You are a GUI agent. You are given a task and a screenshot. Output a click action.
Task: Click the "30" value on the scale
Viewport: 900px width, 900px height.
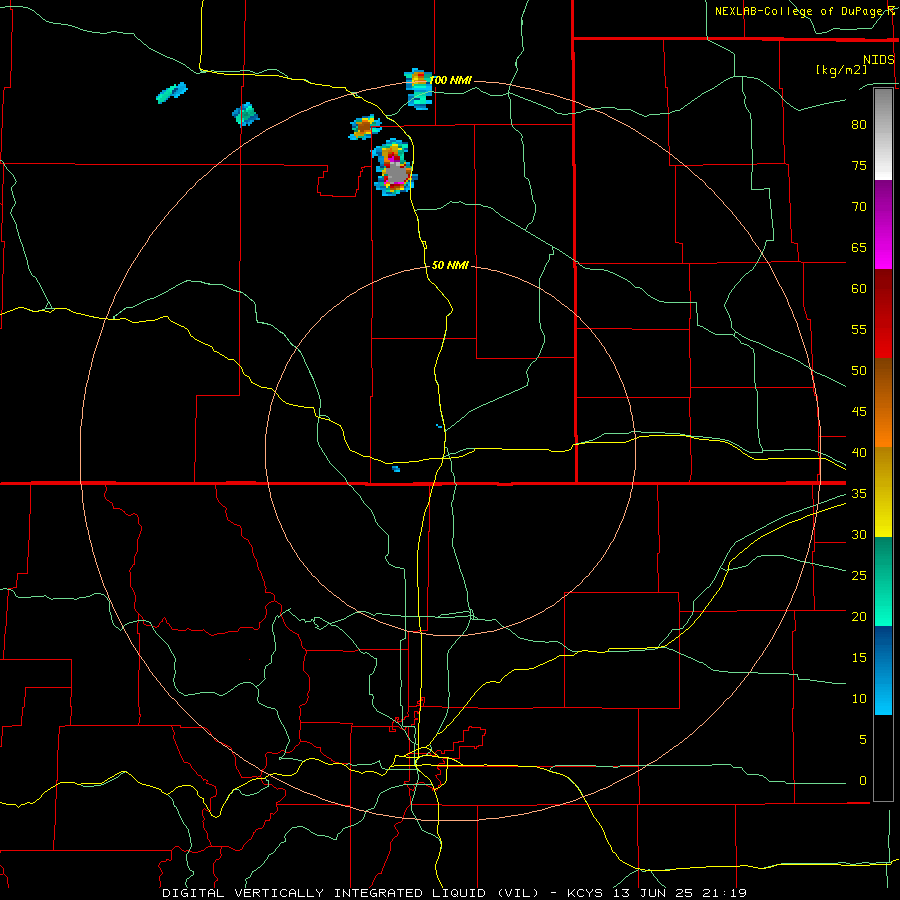859,534
